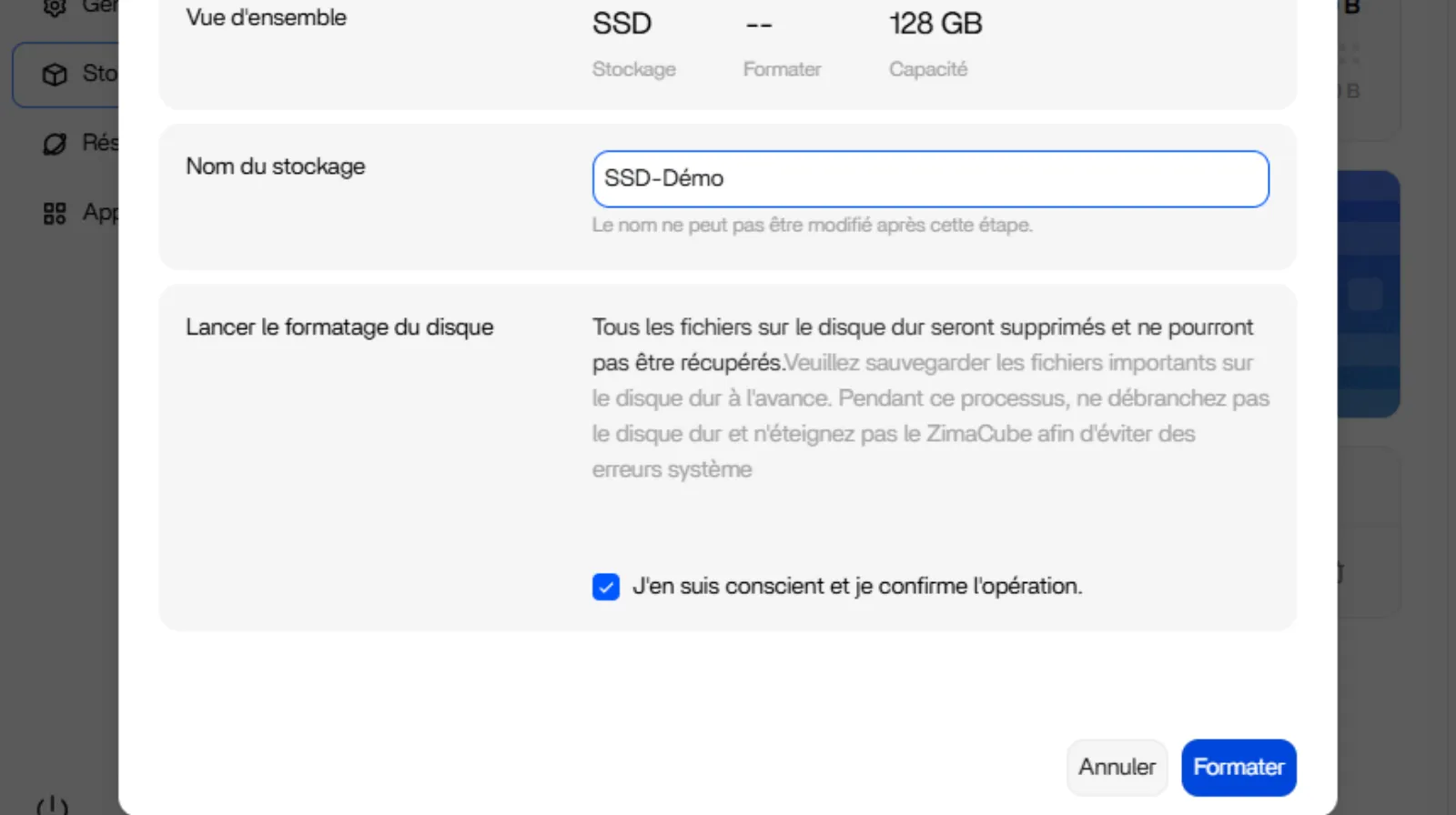Click the SSD storage type value
This screenshot has height=815, width=1456.
pyautogui.click(x=622, y=24)
